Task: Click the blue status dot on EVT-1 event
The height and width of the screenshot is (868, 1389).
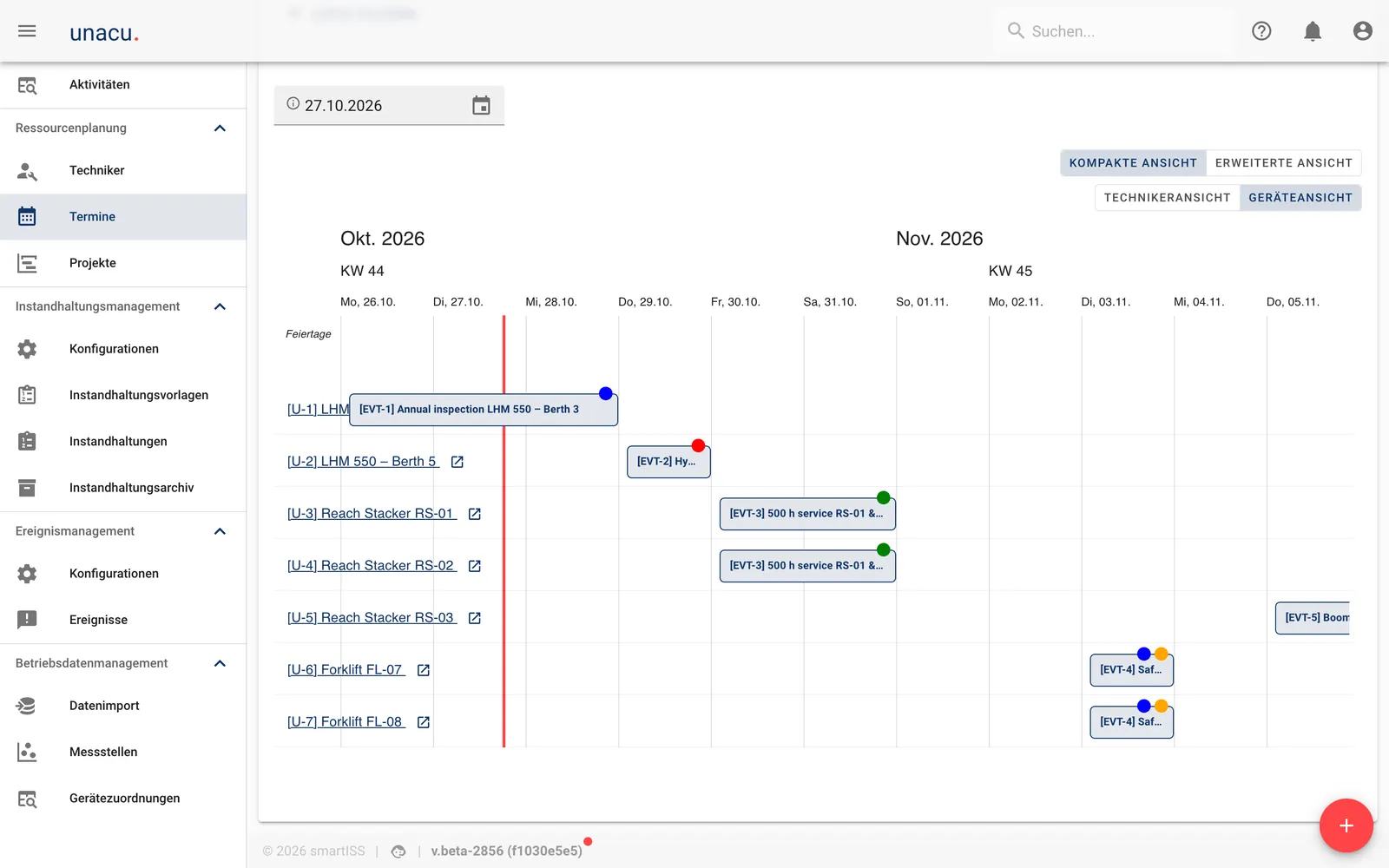Action: (606, 393)
